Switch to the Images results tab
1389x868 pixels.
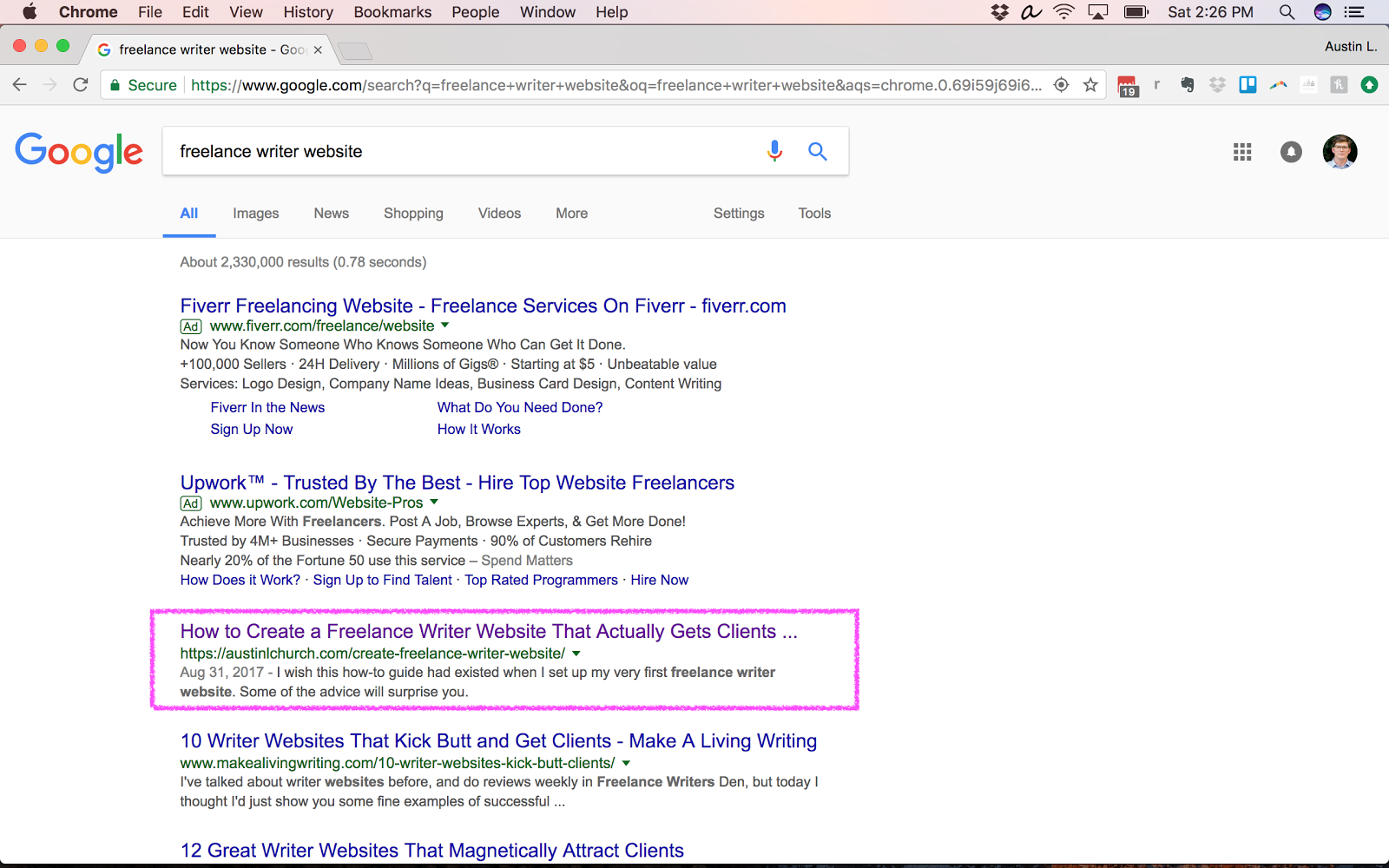point(256,213)
